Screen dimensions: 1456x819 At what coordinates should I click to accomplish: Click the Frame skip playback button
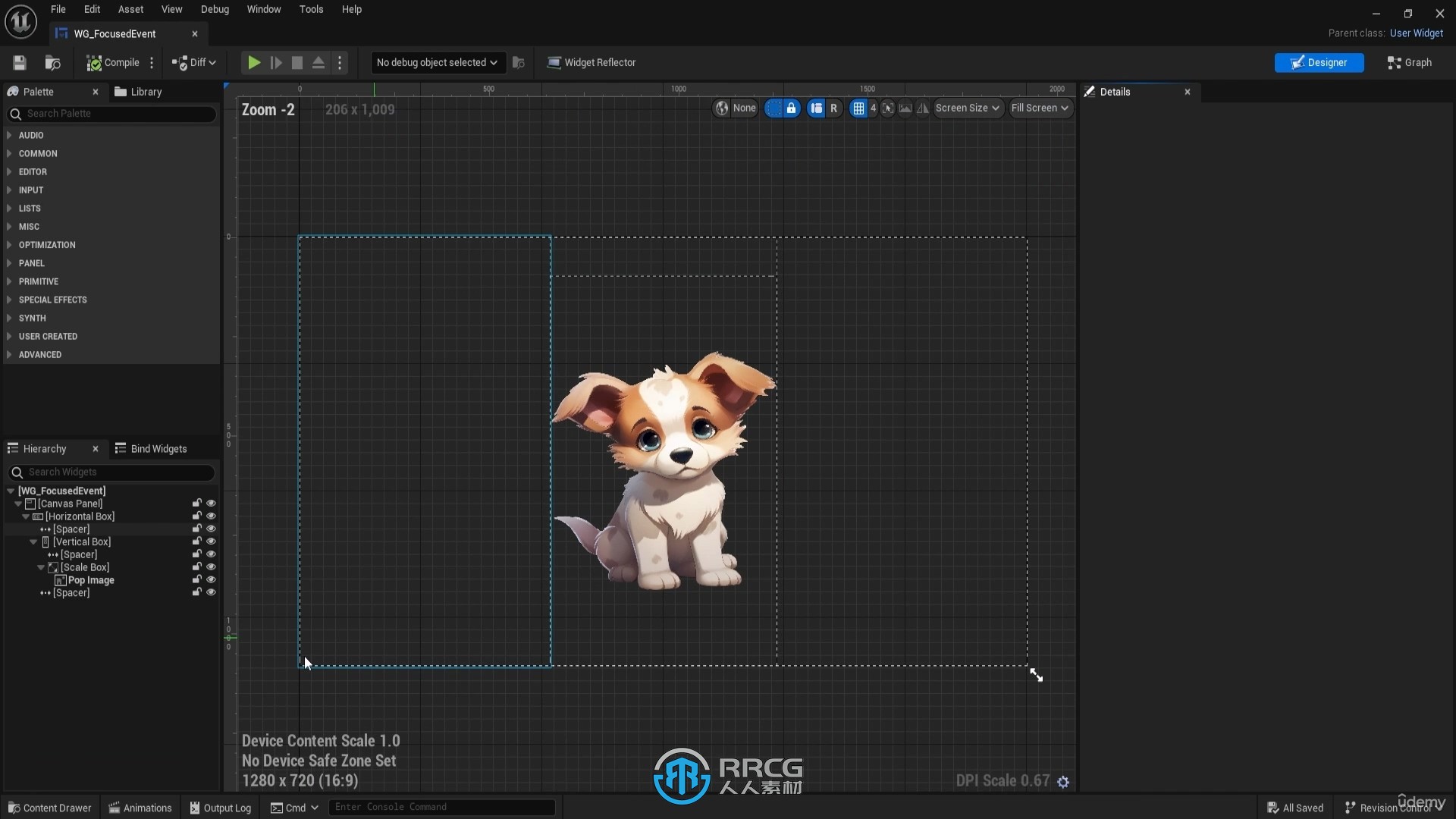pyautogui.click(x=276, y=62)
